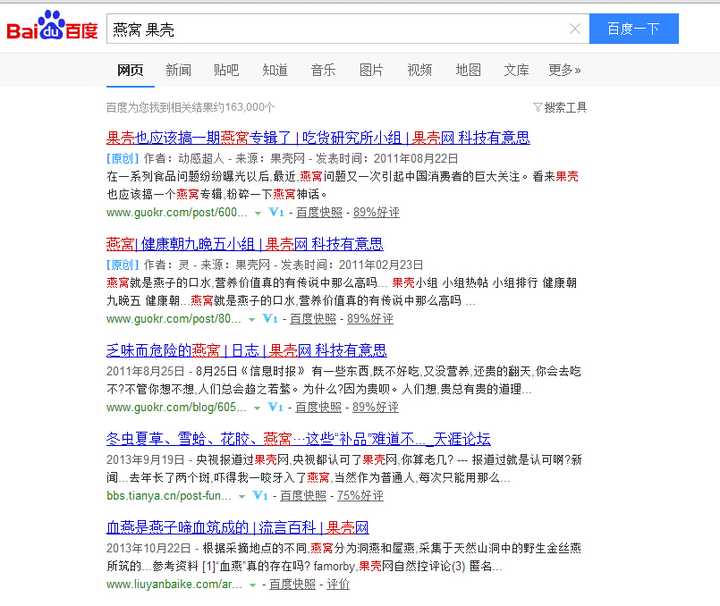Open 搜索工具 filter options
The height and width of the screenshot is (606, 720).
coord(565,107)
